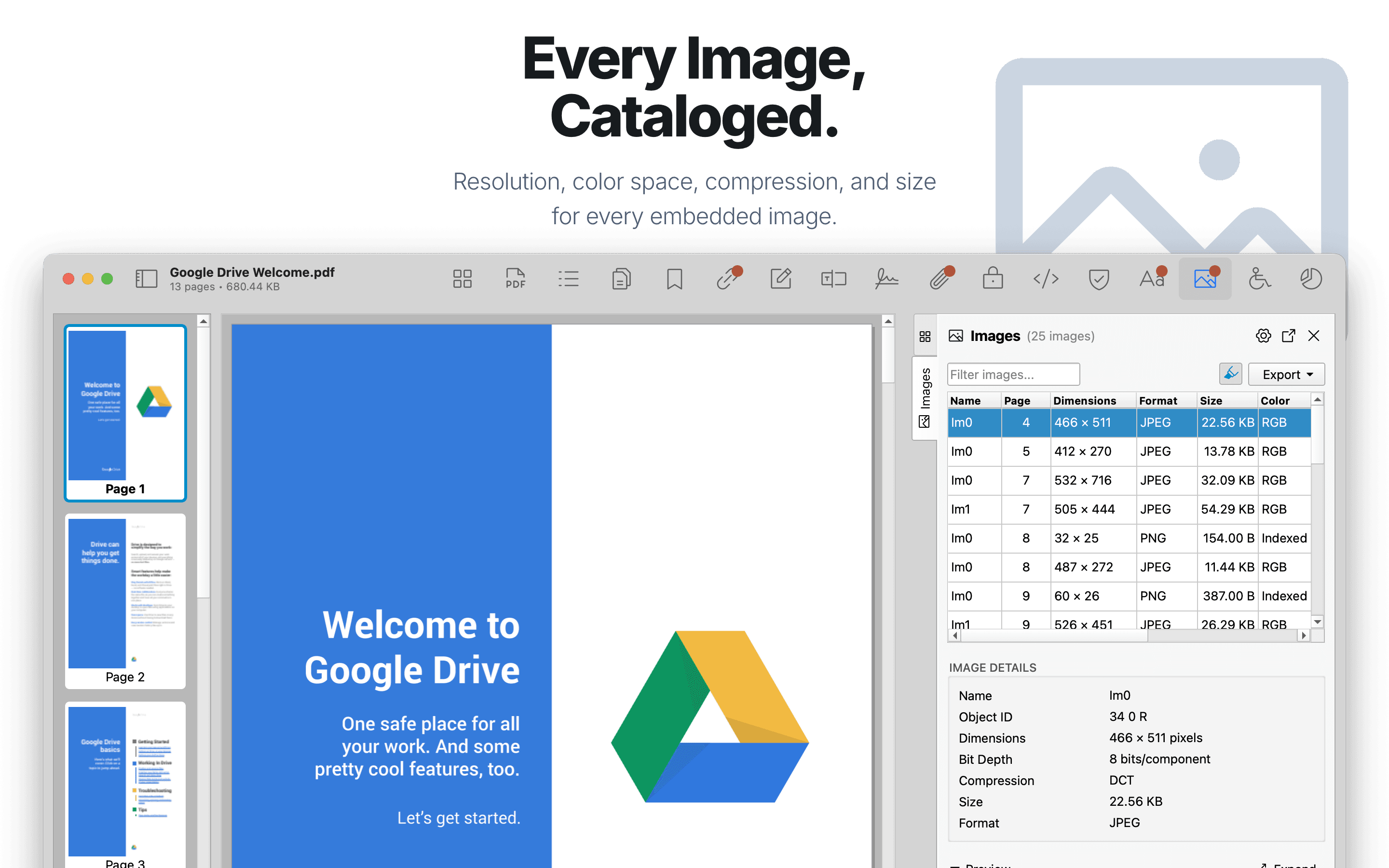This screenshot has height=868, width=1389.
Task: Open the Page 3 thumbnail
Action: (x=125, y=784)
